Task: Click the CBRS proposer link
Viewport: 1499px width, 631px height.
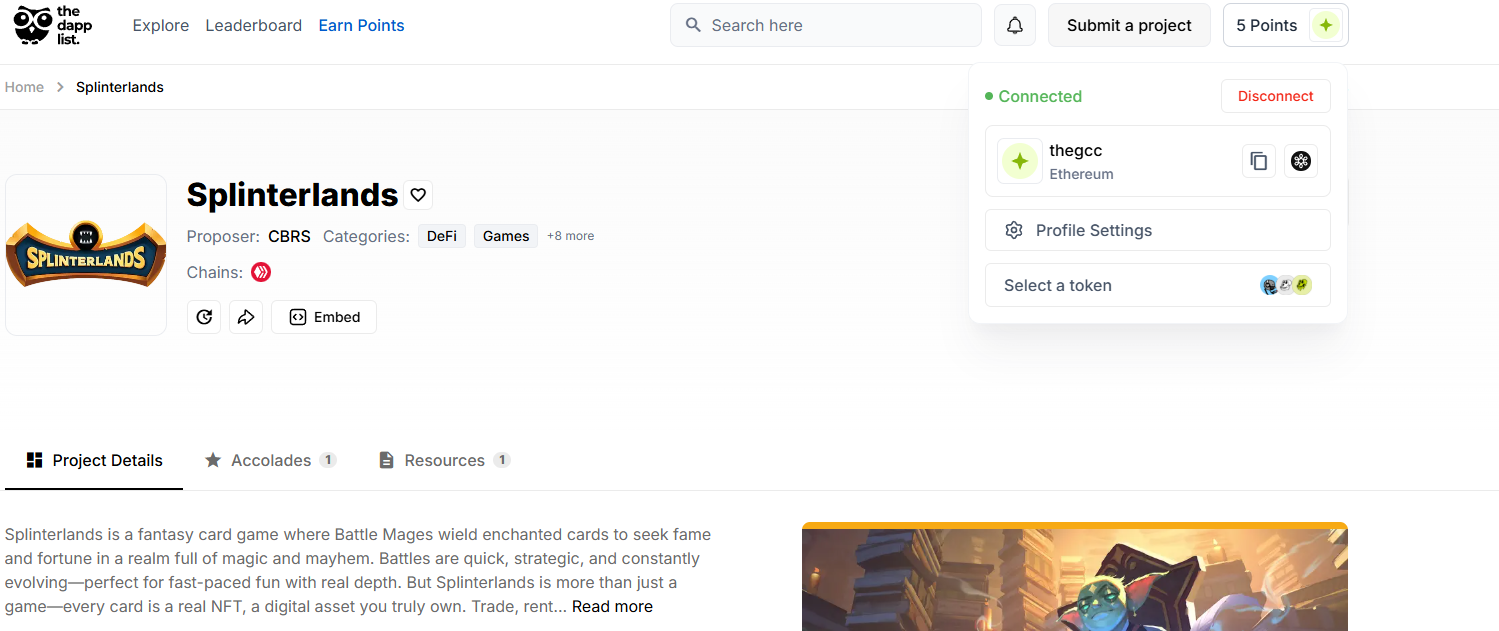Action: click(x=289, y=236)
